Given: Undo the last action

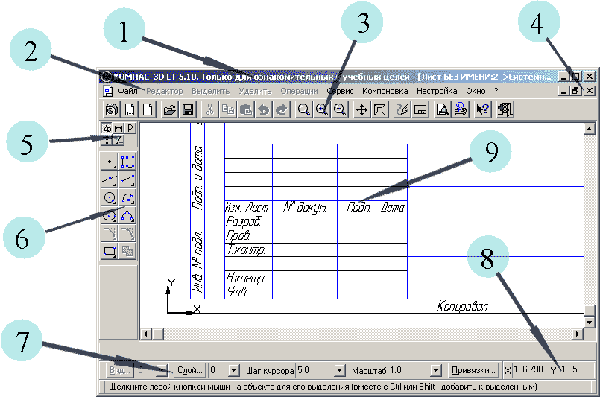Looking at the screenshot, I should coord(264,110).
